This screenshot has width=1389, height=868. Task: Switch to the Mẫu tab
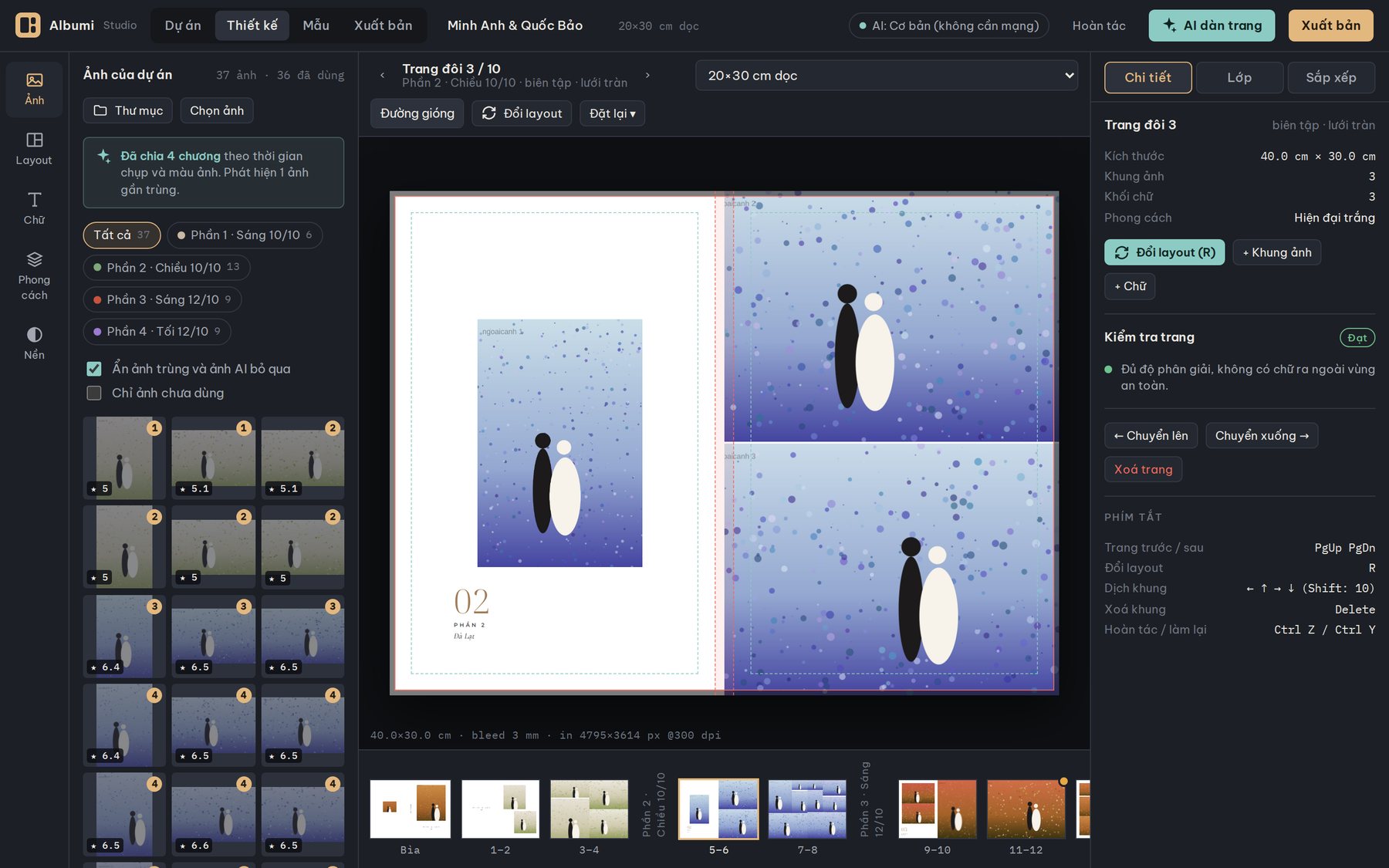click(316, 25)
